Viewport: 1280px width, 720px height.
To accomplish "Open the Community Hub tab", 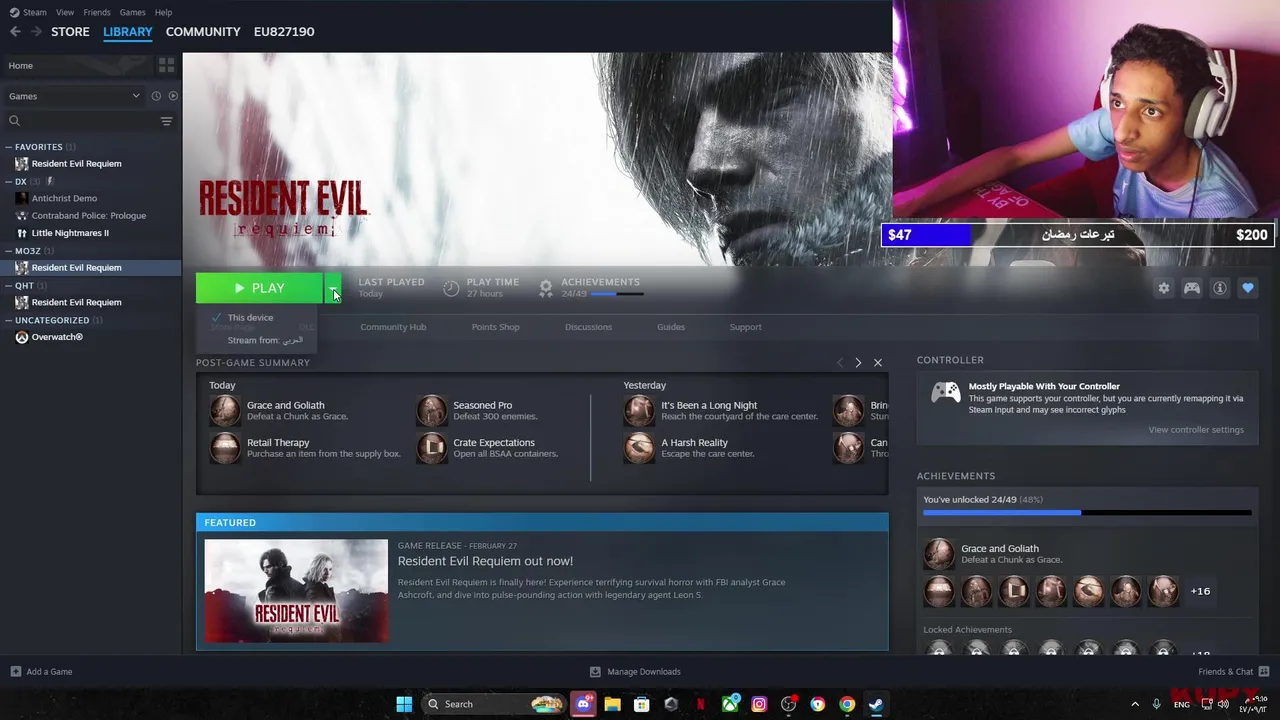I will click(x=393, y=327).
